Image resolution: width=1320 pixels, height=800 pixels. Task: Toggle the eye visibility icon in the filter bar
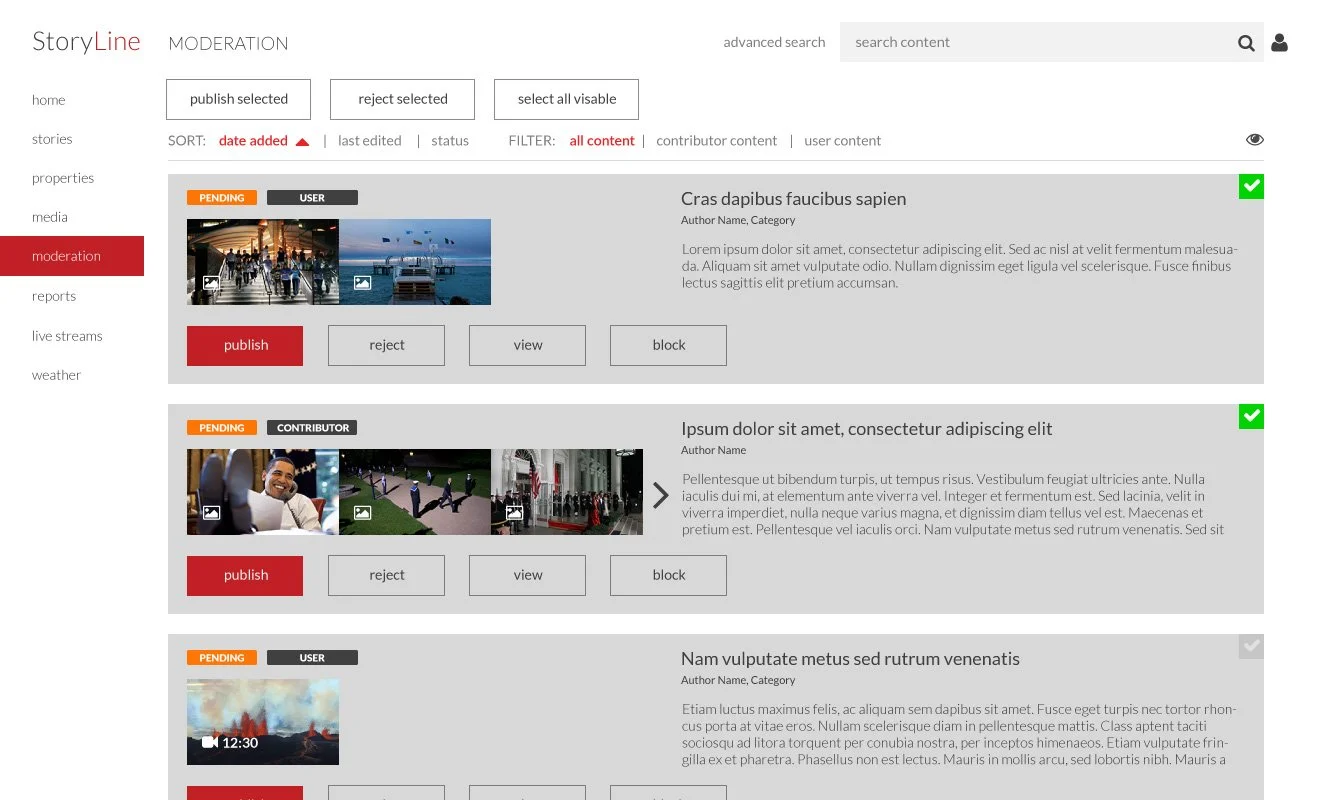point(1255,139)
